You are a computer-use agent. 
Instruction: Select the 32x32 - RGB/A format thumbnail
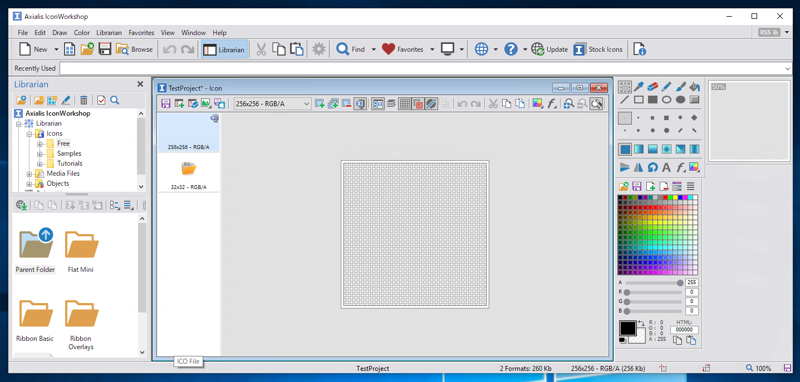188,173
